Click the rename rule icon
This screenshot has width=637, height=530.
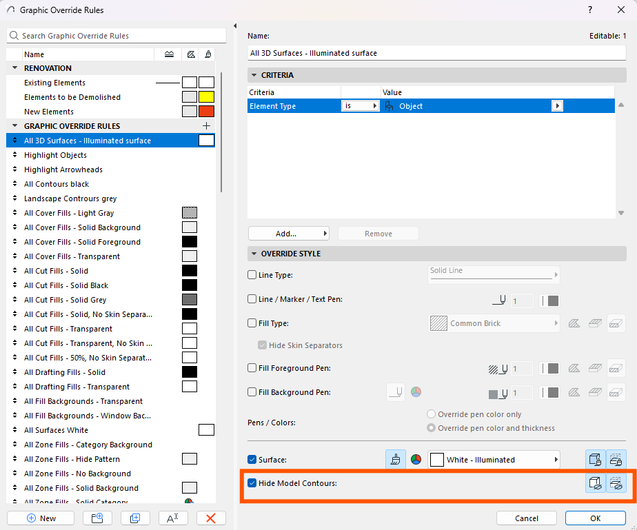pos(173,518)
